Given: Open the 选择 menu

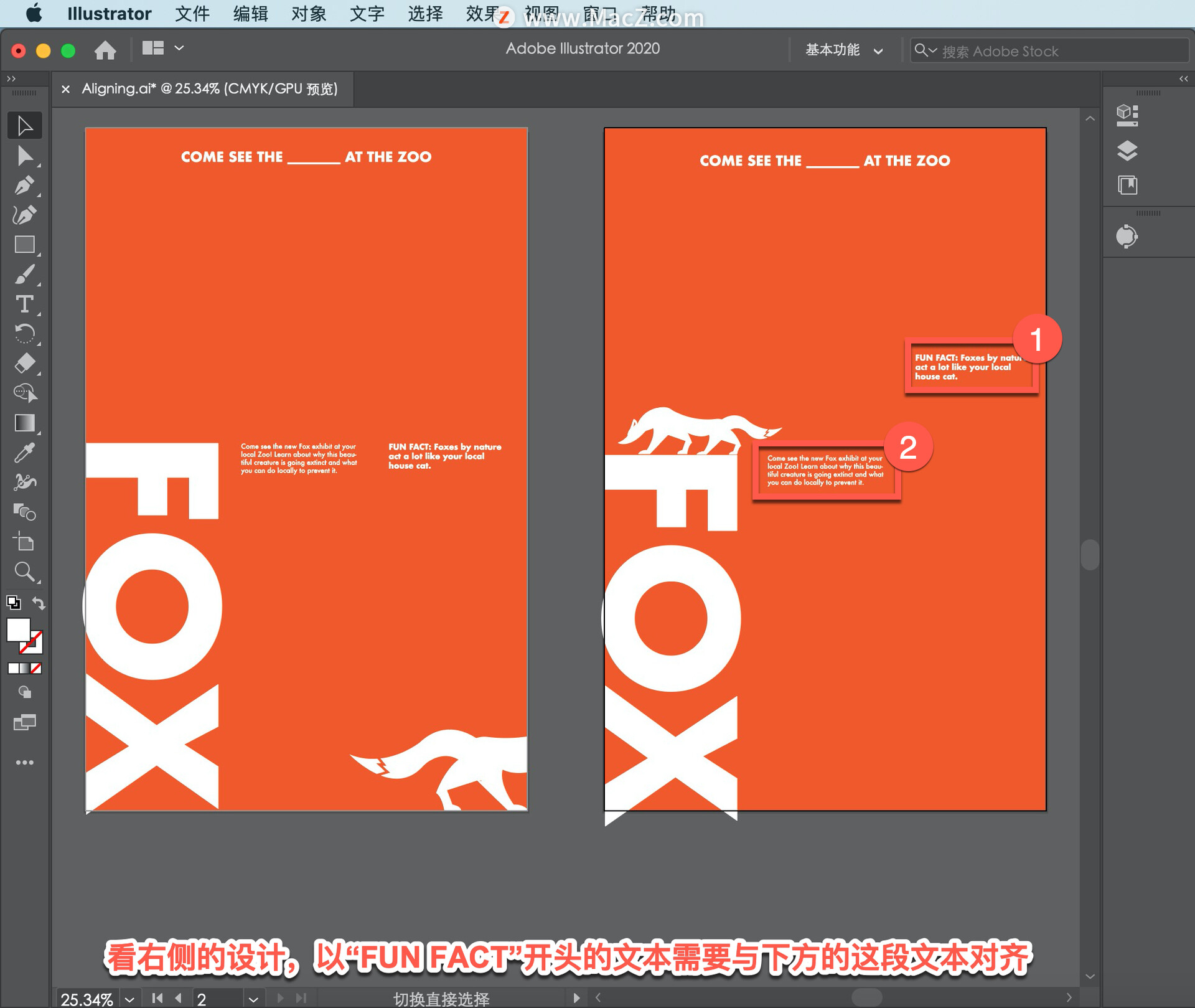Looking at the screenshot, I should pyautogui.click(x=425, y=14).
